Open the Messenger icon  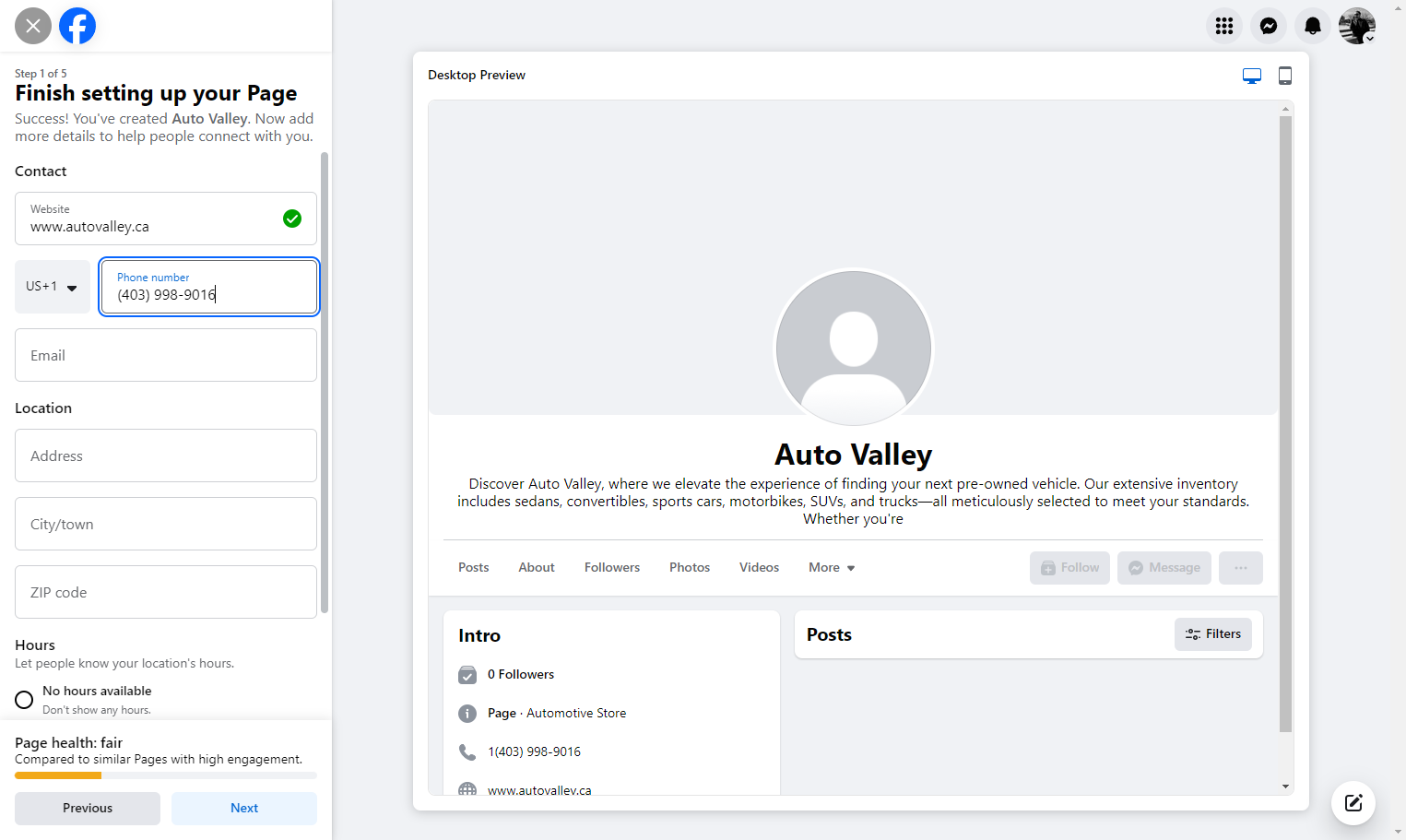coord(1269,26)
